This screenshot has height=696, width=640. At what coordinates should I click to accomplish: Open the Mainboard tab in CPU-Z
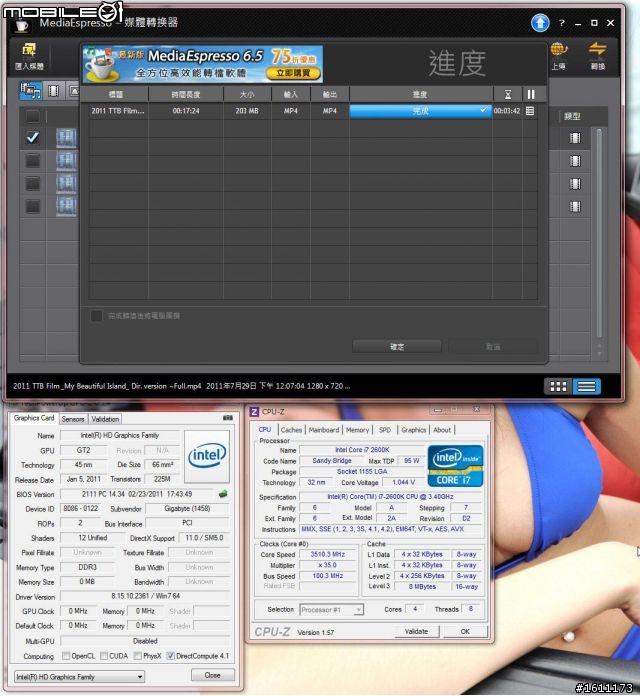click(324, 430)
